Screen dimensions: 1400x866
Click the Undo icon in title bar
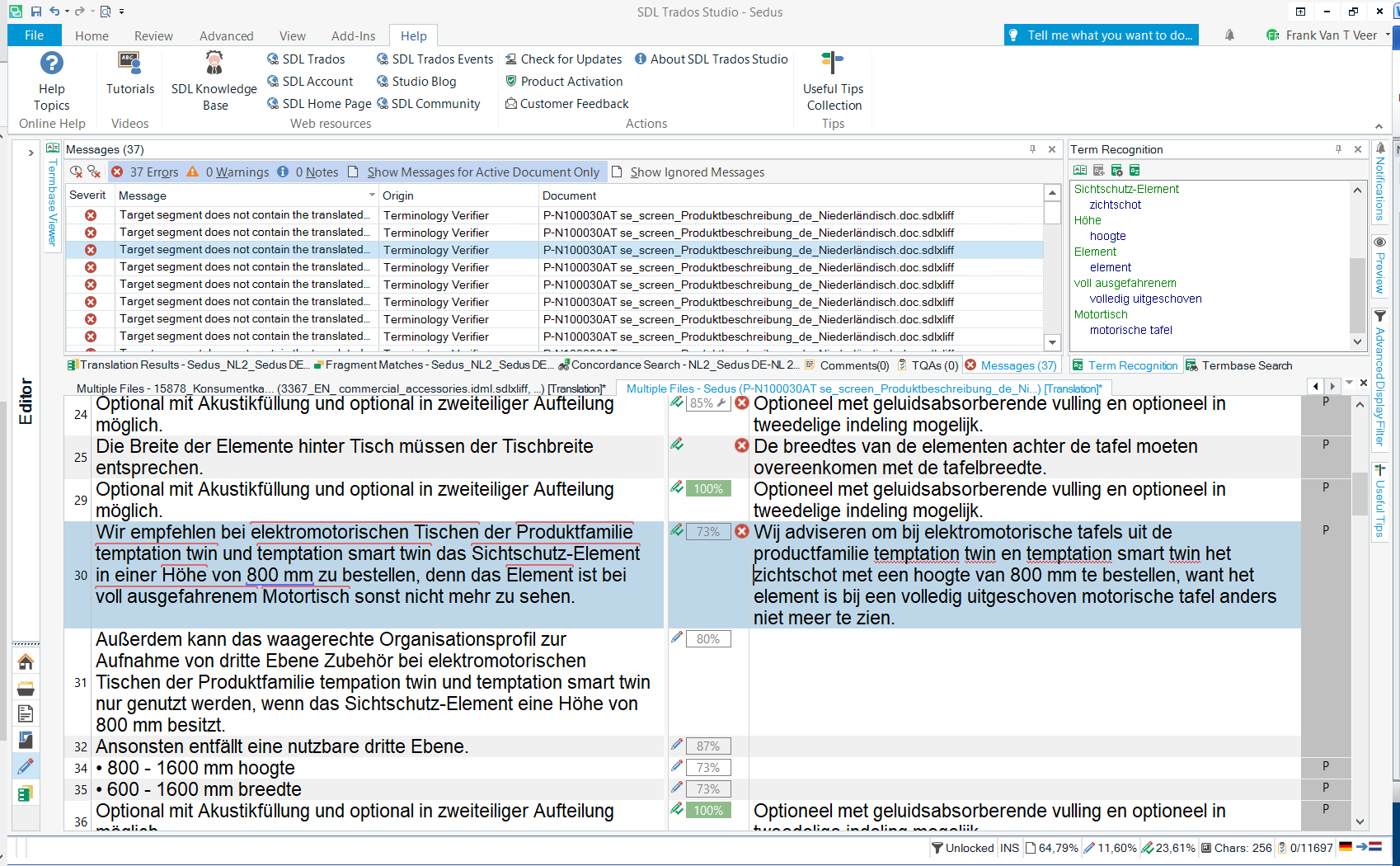pos(54,12)
